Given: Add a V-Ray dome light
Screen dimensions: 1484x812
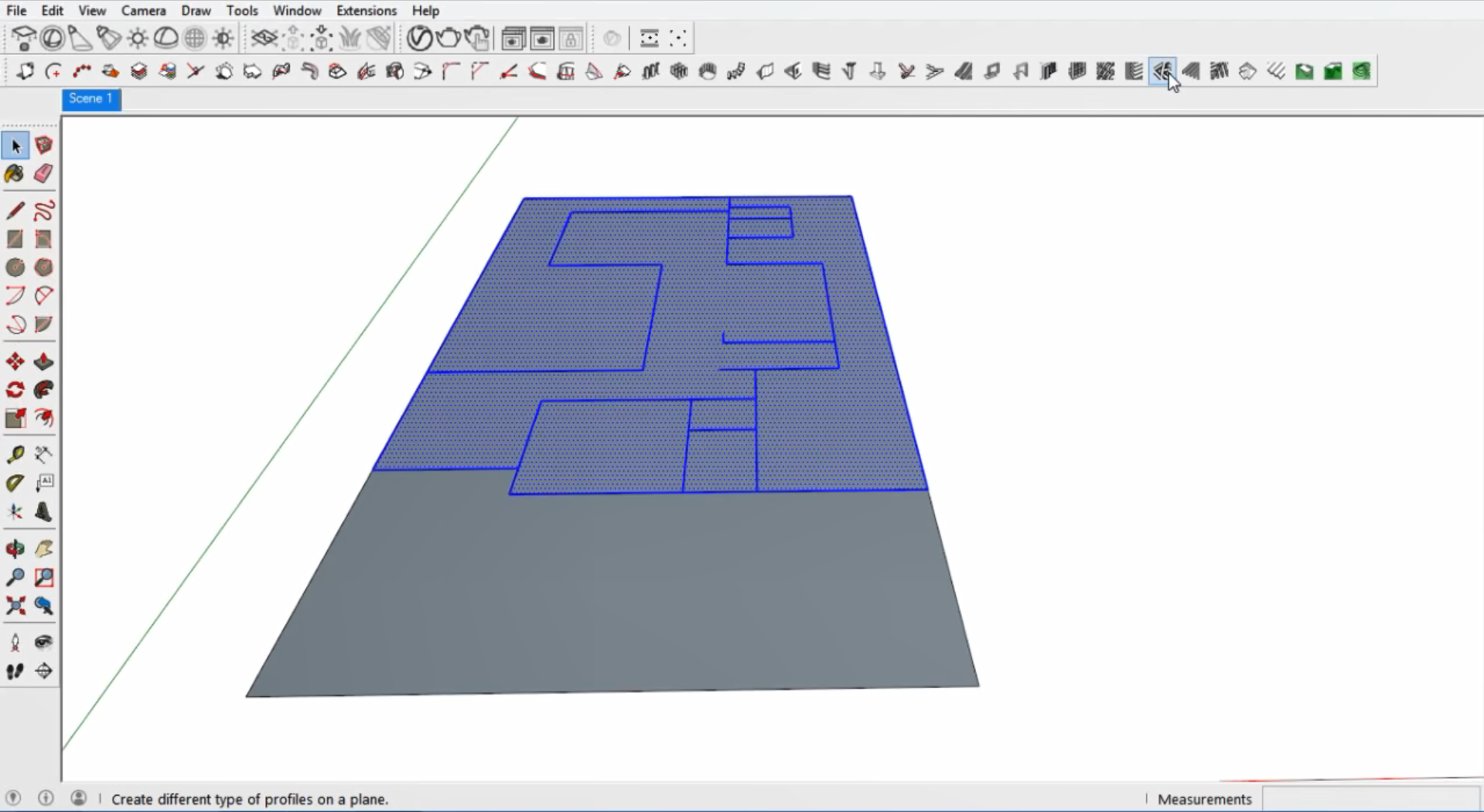Looking at the screenshot, I should 165,38.
